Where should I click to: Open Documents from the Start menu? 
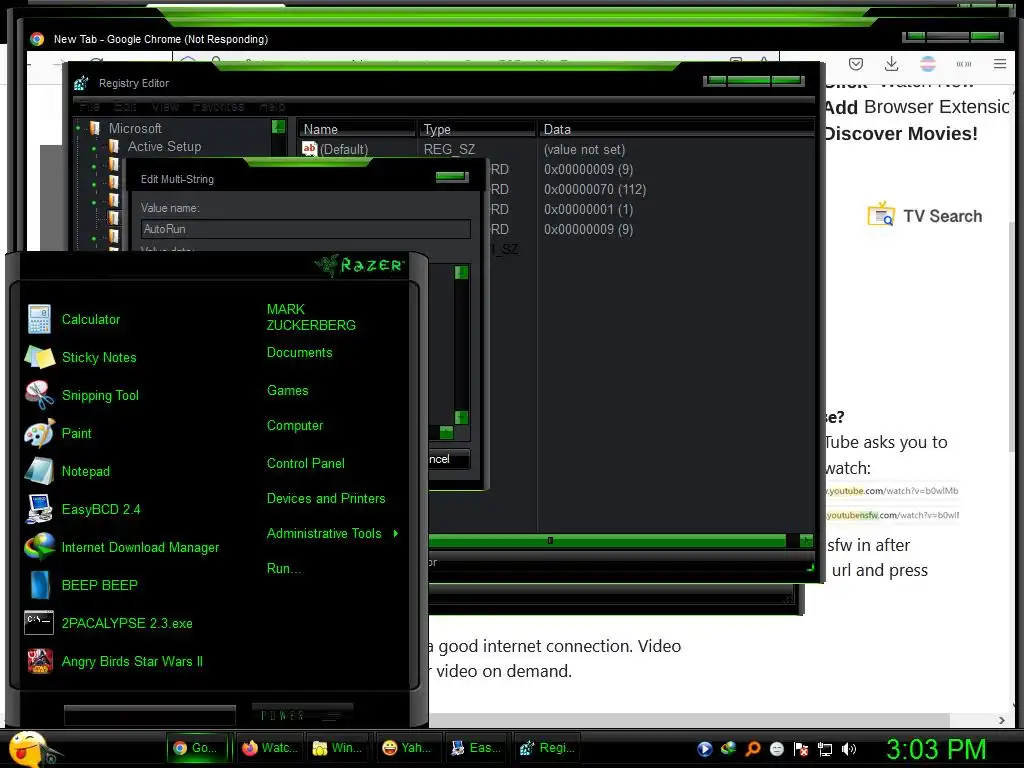pyautogui.click(x=300, y=353)
